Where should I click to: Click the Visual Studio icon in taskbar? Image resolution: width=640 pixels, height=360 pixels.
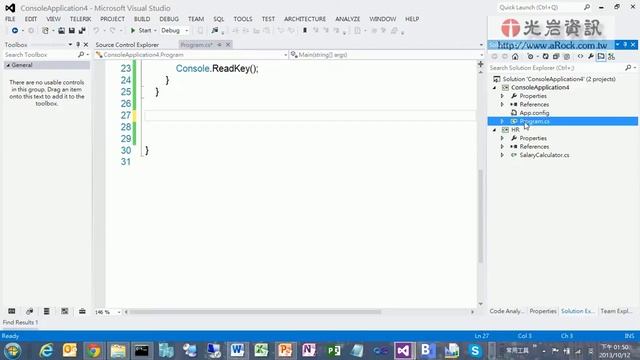[x=403, y=351]
